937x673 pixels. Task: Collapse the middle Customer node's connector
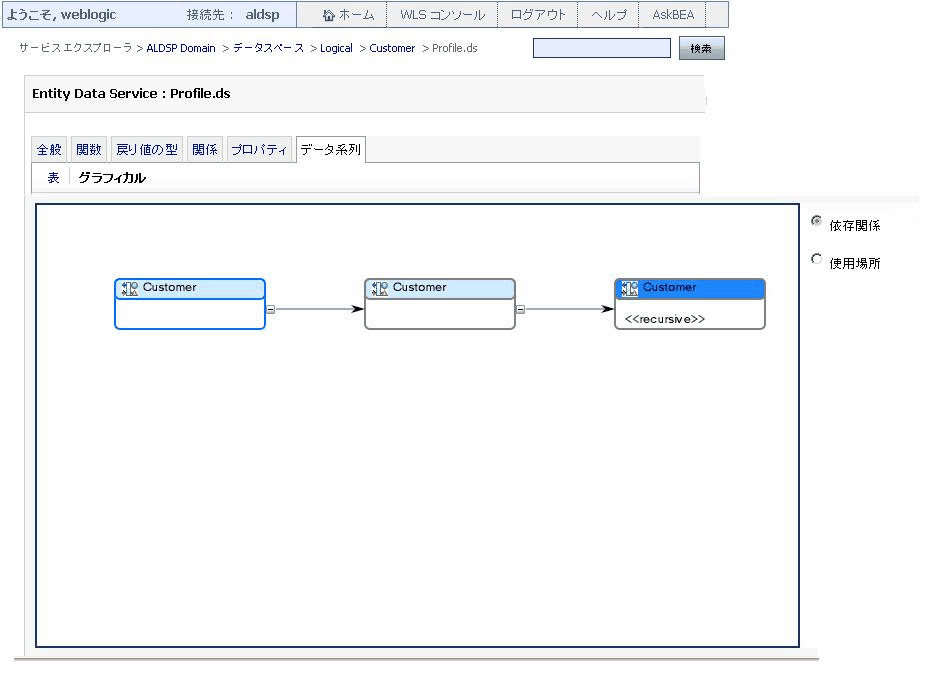[x=520, y=310]
